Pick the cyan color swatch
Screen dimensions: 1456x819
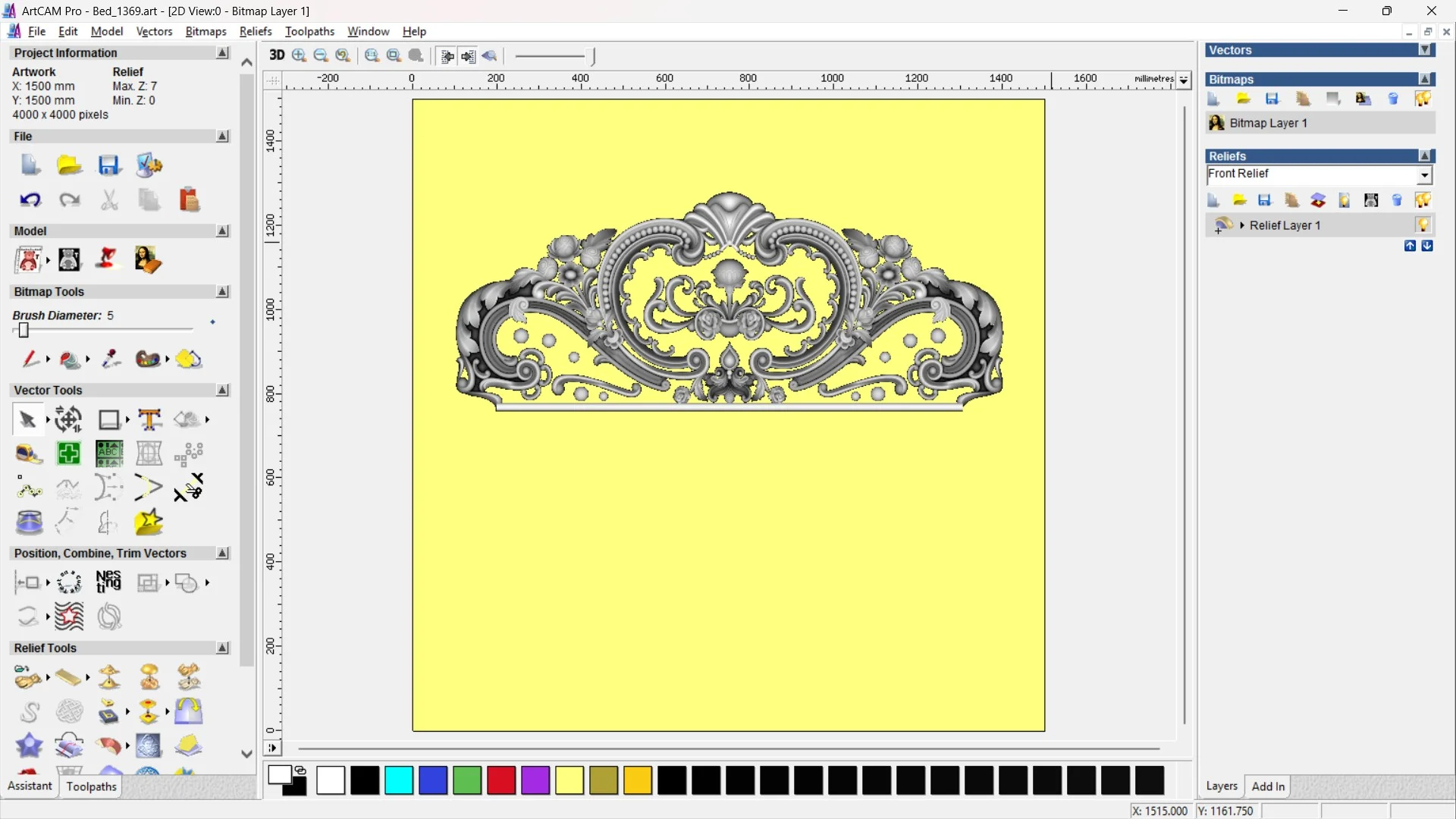pos(399,780)
